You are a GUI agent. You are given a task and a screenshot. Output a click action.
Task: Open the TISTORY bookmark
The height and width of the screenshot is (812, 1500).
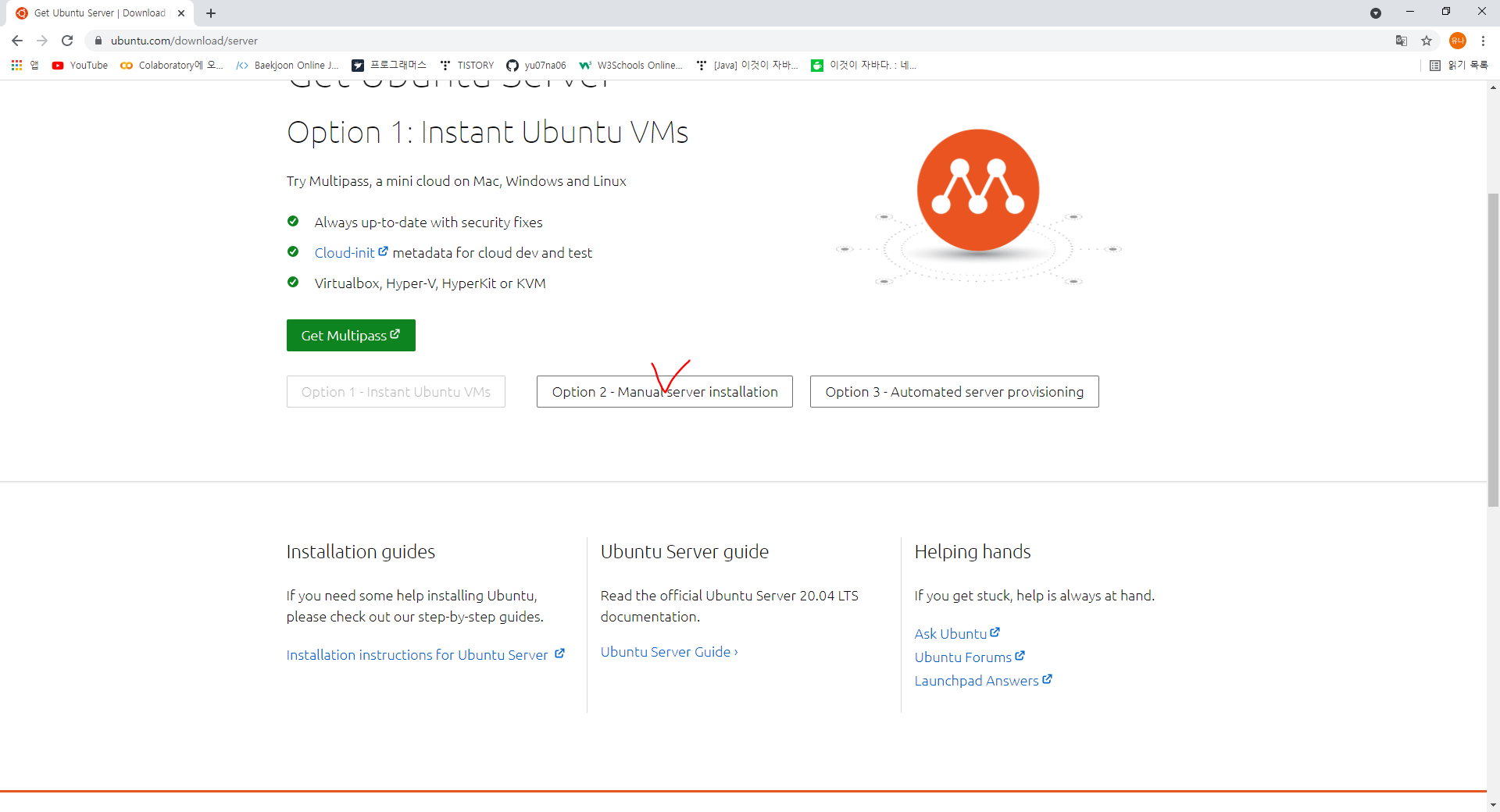click(x=467, y=66)
